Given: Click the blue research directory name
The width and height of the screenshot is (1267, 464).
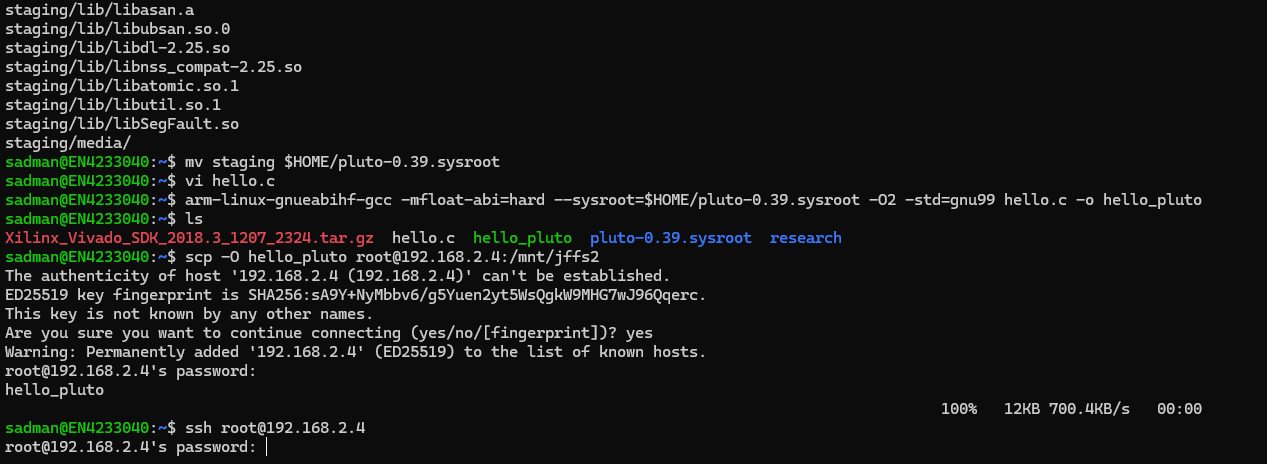Looking at the screenshot, I should pyautogui.click(x=805, y=238).
